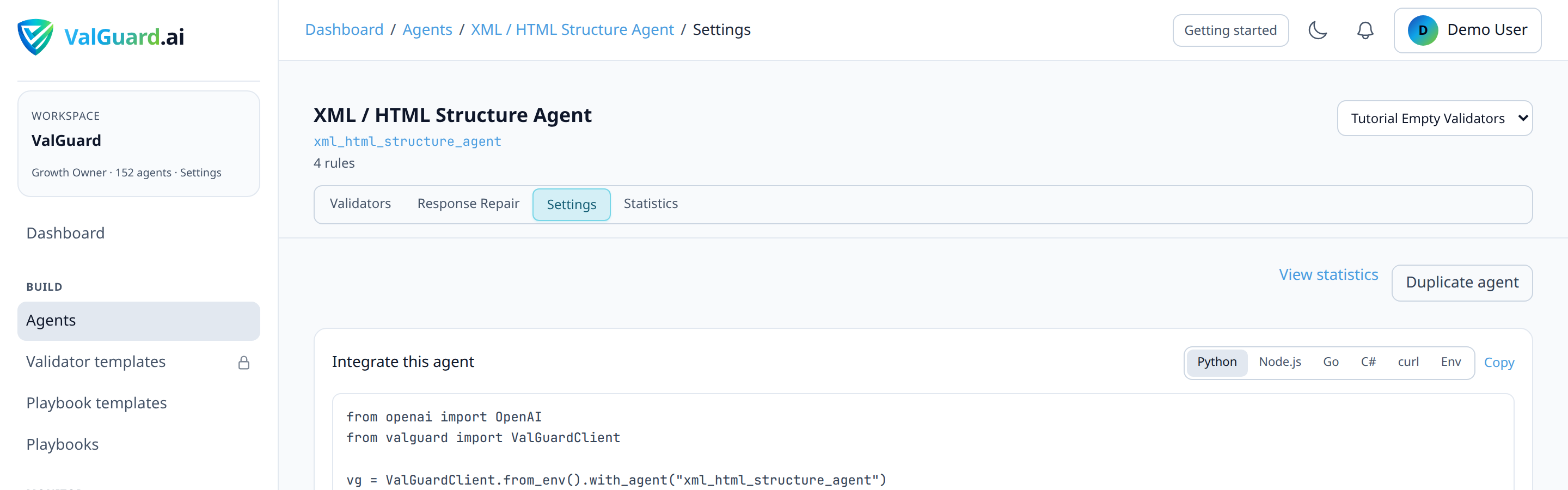The width and height of the screenshot is (1568, 490).
Task: Open Tutorial Empty Validators dropdown
Action: pyautogui.click(x=1435, y=118)
